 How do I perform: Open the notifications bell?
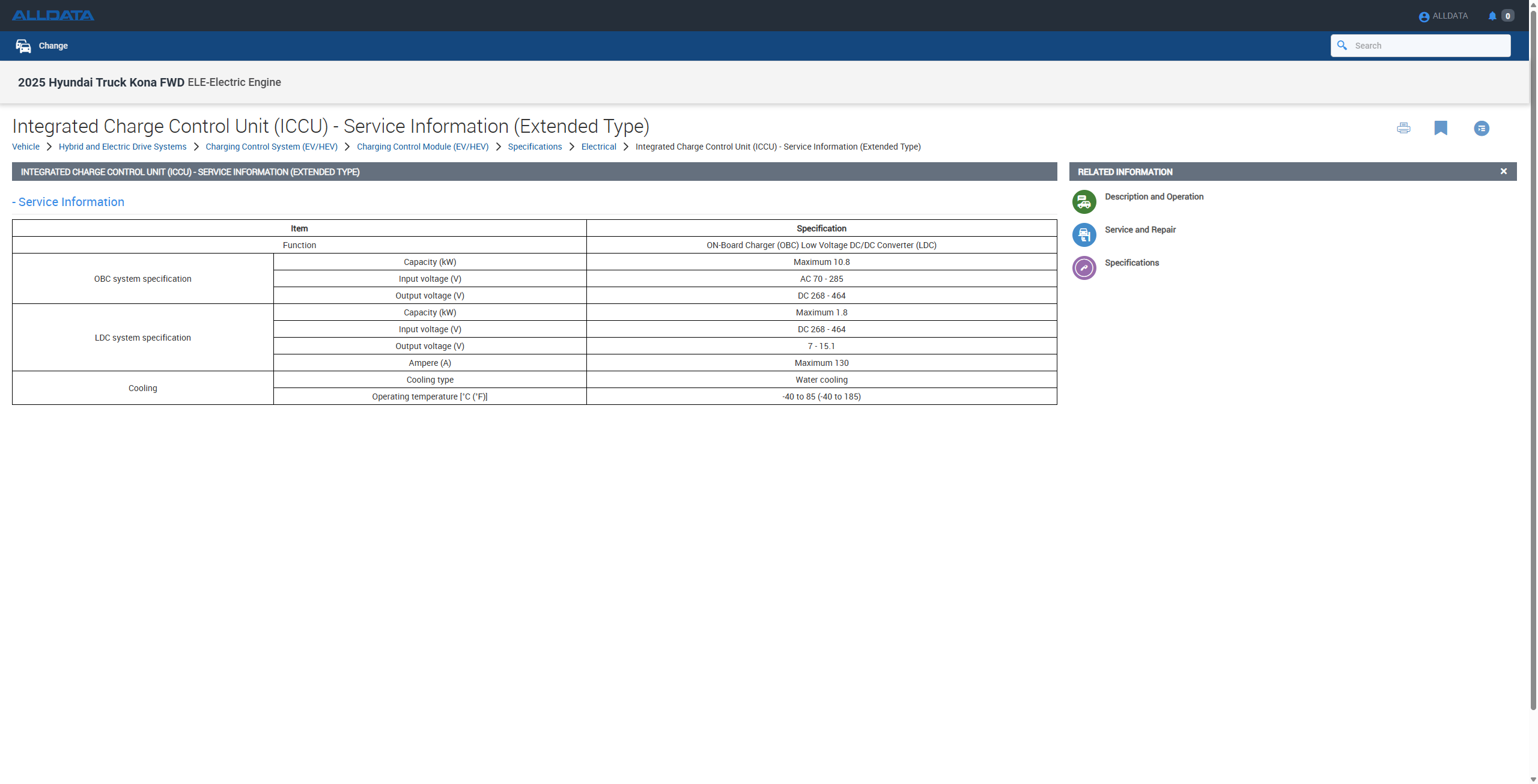point(1492,16)
